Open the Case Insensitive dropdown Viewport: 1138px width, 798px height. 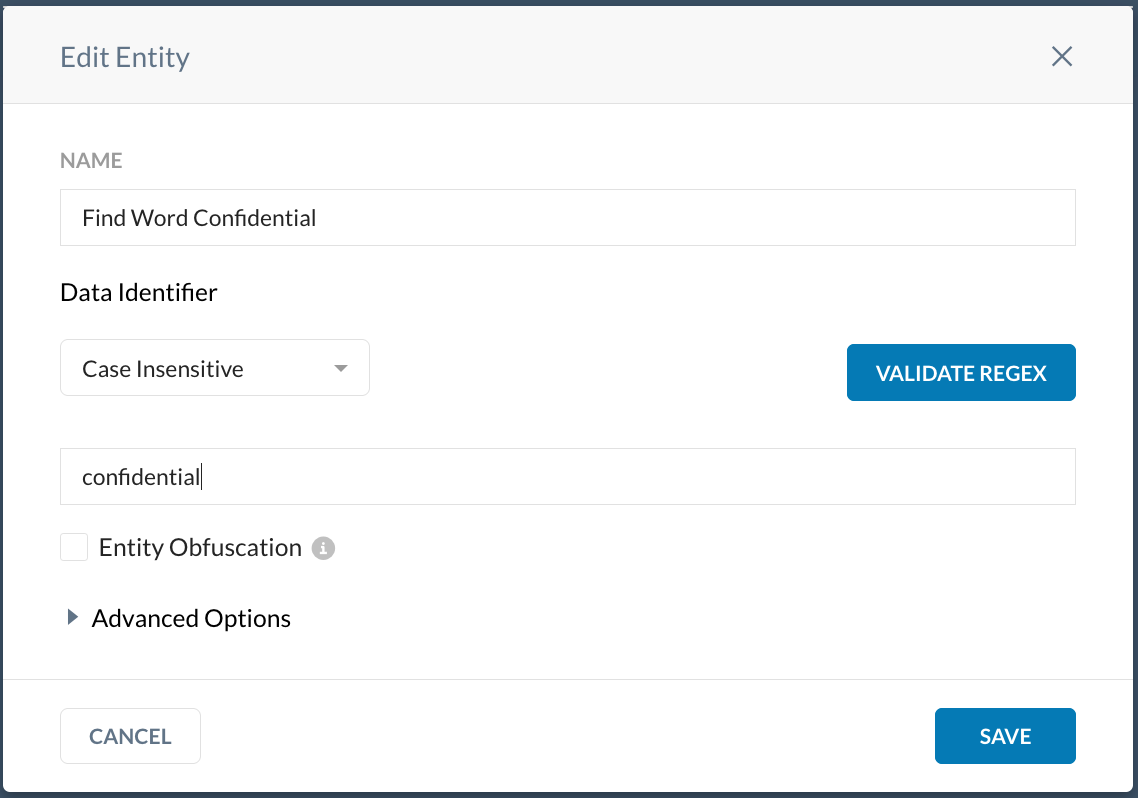[x=215, y=368]
